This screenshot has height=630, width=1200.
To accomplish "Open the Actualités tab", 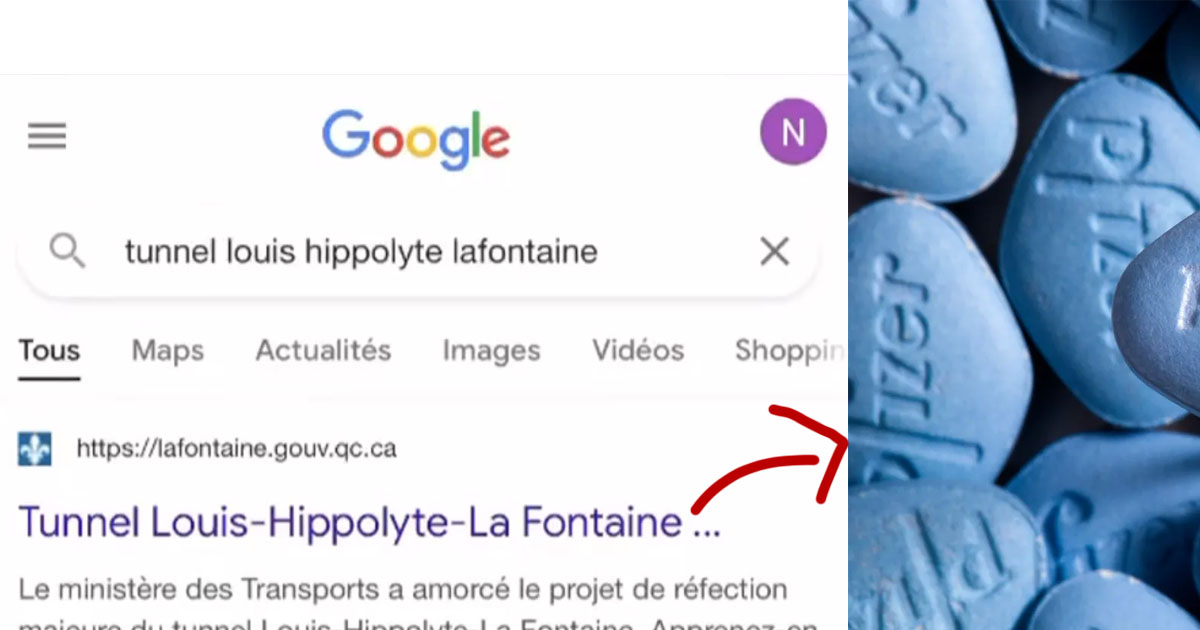I will (x=323, y=351).
